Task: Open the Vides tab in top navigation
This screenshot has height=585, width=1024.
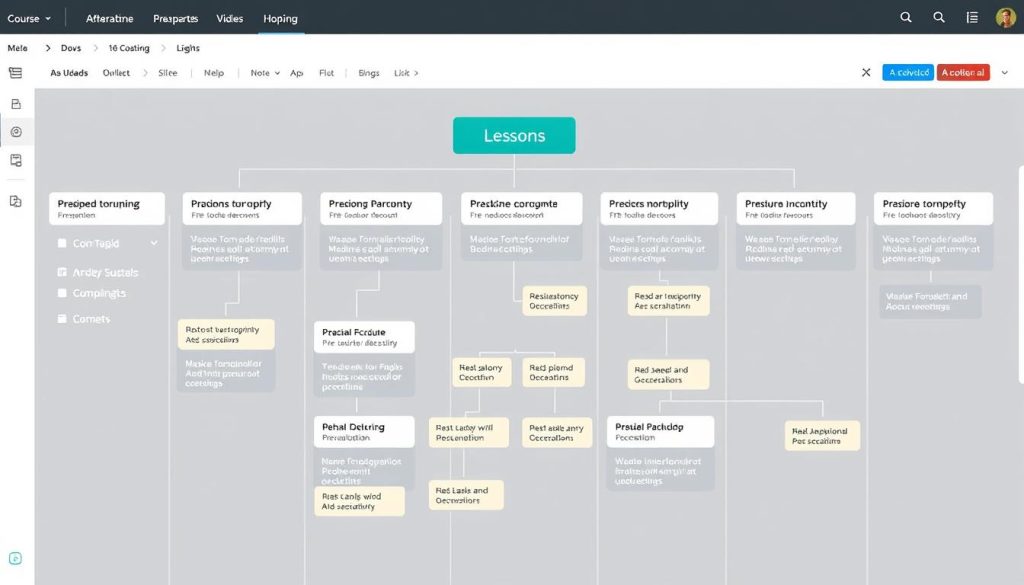Action: click(x=231, y=19)
